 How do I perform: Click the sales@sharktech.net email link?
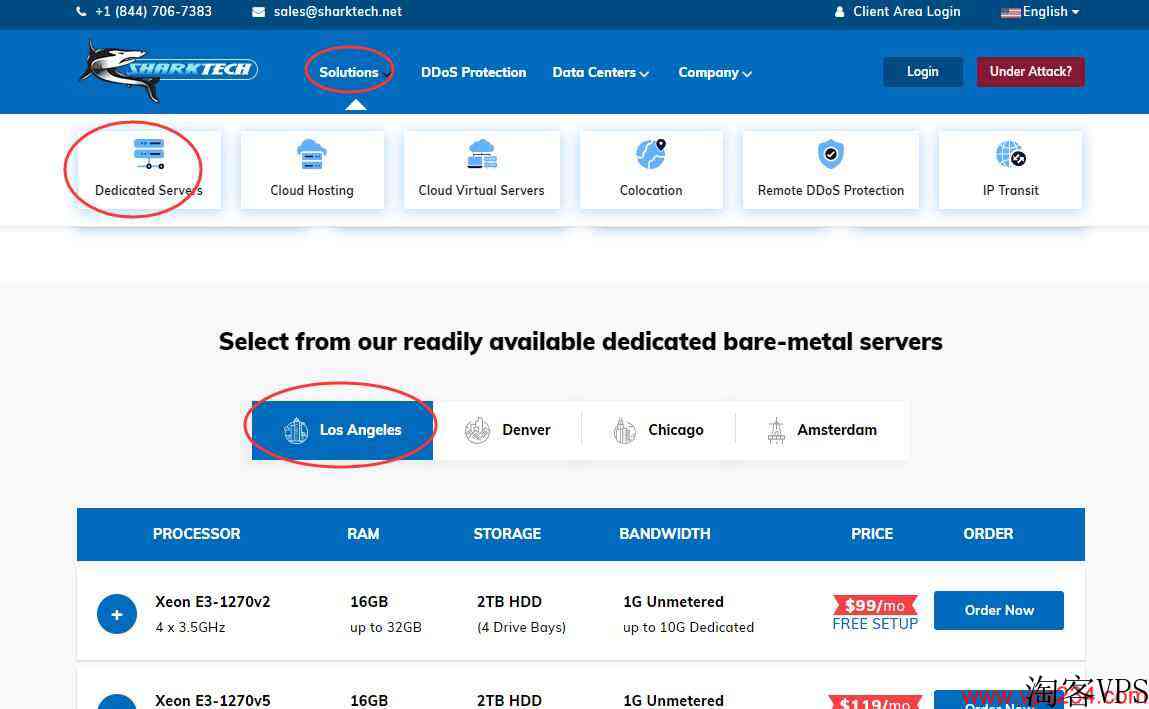(337, 12)
